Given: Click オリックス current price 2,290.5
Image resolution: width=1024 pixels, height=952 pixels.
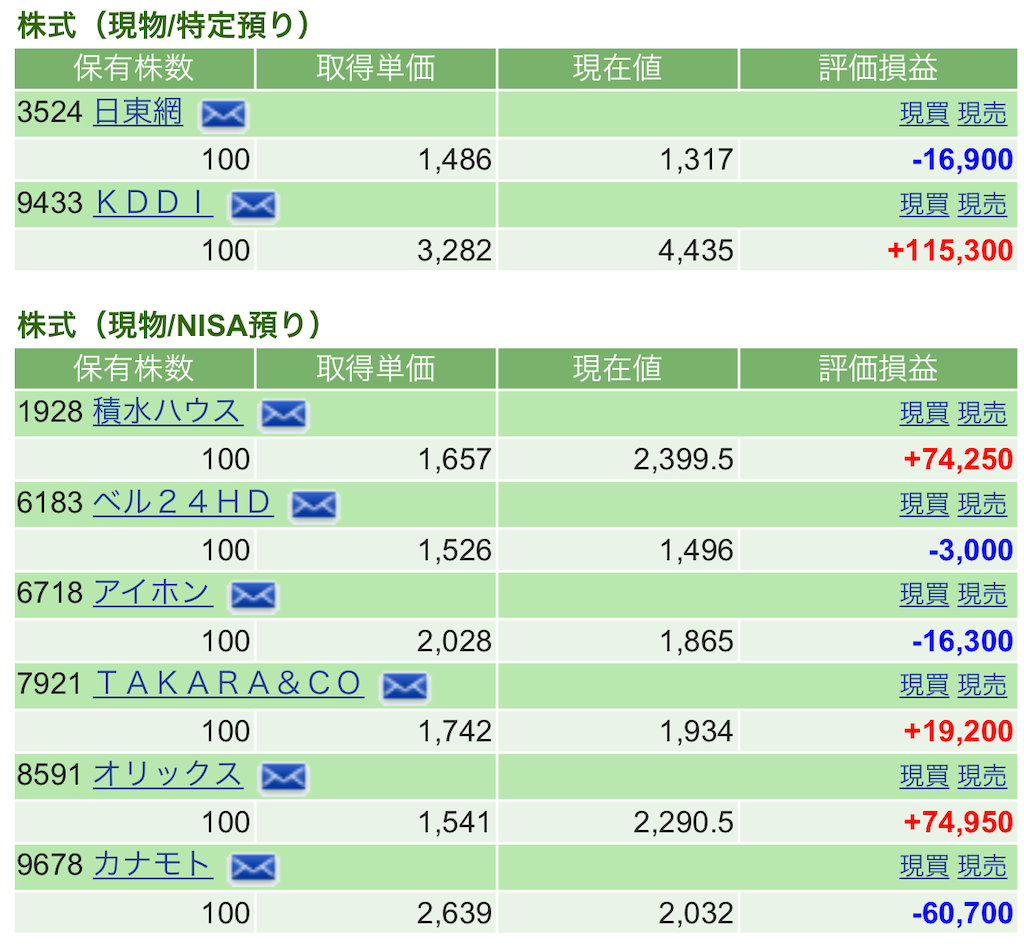Looking at the screenshot, I should [x=683, y=822].
